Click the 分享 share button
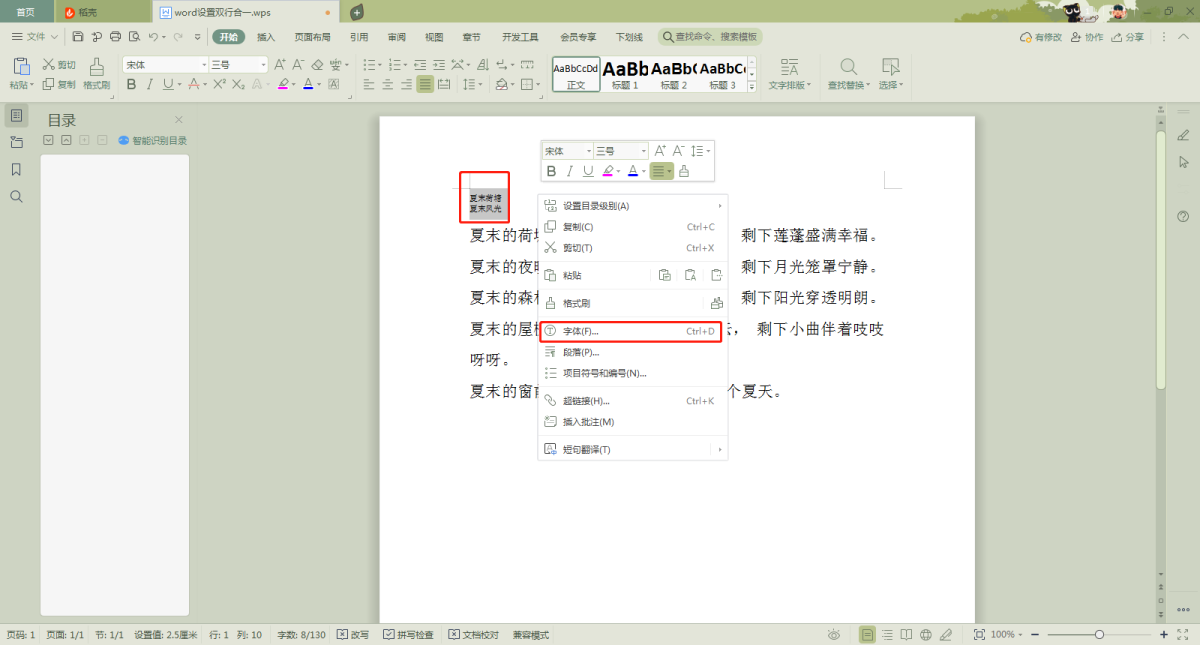The height and width of the screenshot is (645, 1200). tap(1127, 37)
